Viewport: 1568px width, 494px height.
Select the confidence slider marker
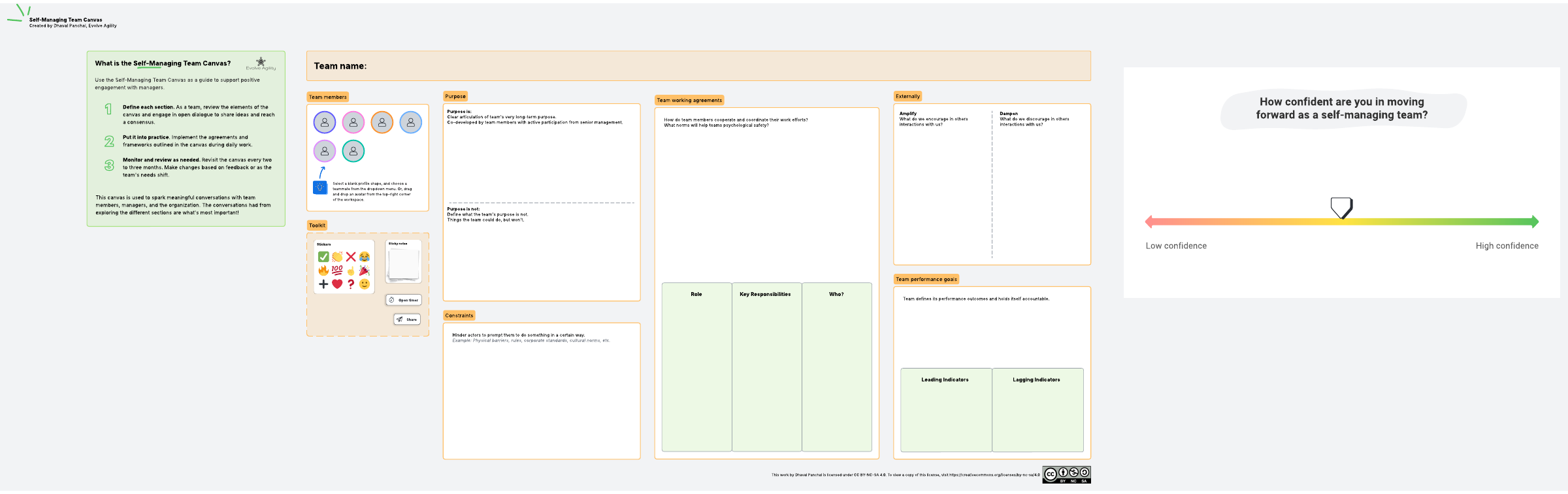pyautogui.click(x=1341, y=208)
